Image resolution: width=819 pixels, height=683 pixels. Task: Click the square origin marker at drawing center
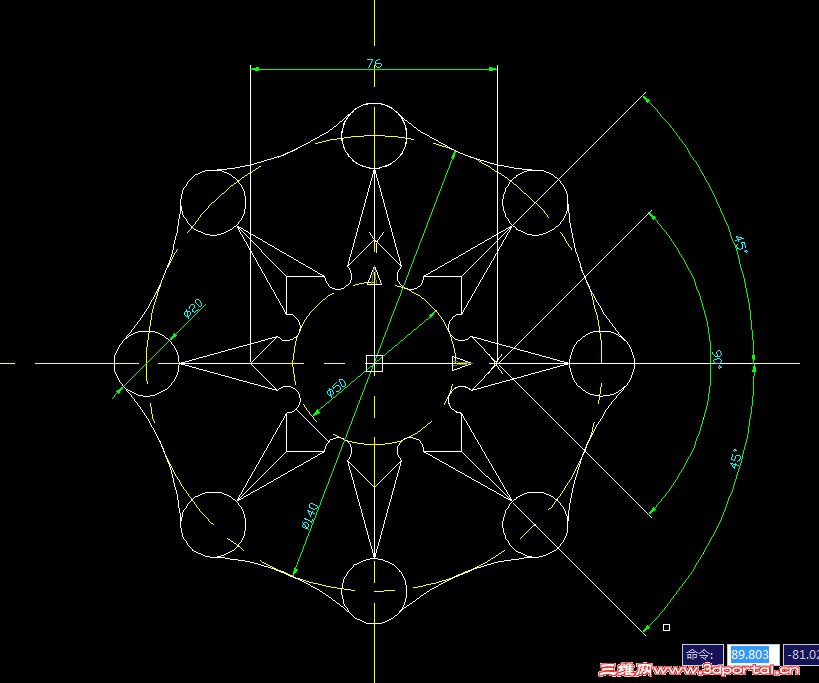375,363
